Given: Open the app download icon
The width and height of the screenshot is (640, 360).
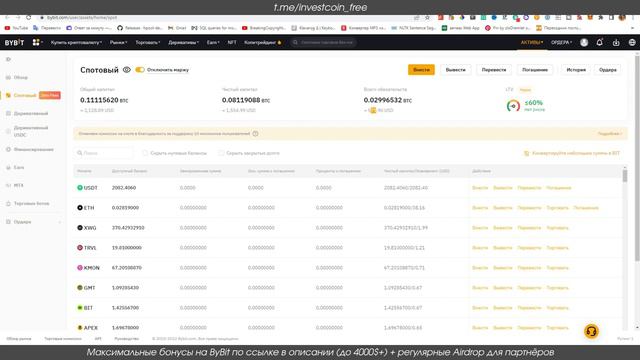Looking at the screenshot, I should [616, 42].
